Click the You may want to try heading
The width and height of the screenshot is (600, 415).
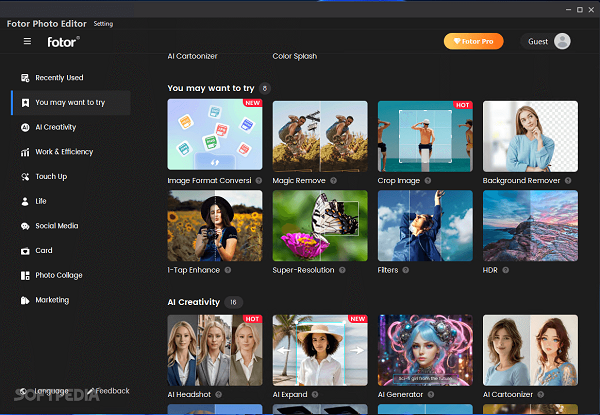click(x=211, y=88)
